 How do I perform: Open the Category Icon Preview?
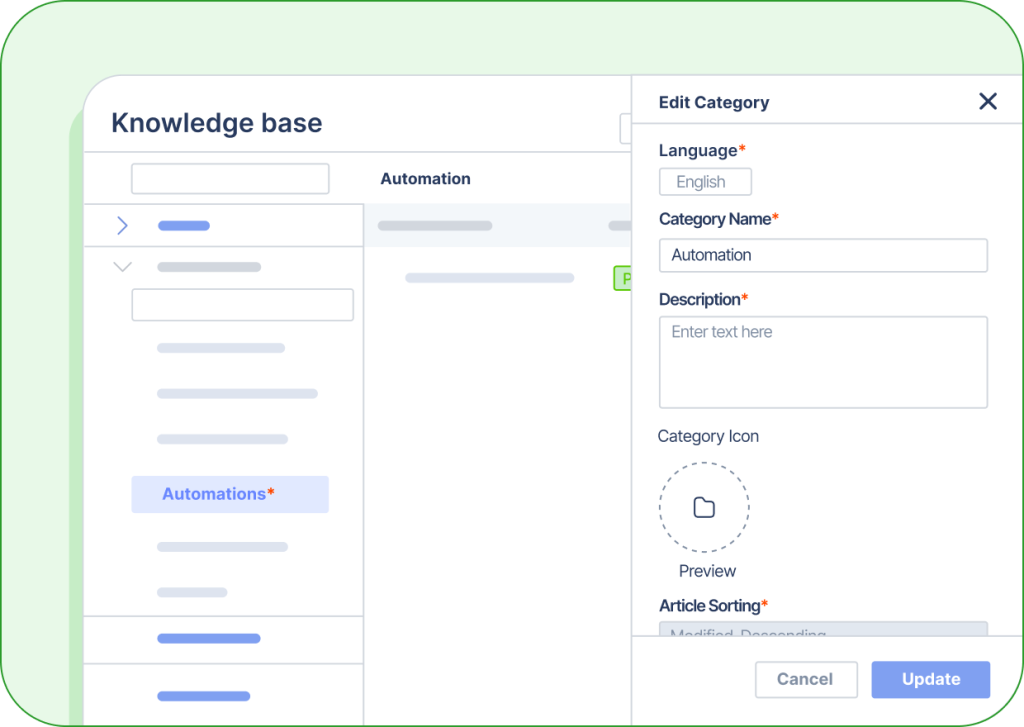[x=707, y=571]
